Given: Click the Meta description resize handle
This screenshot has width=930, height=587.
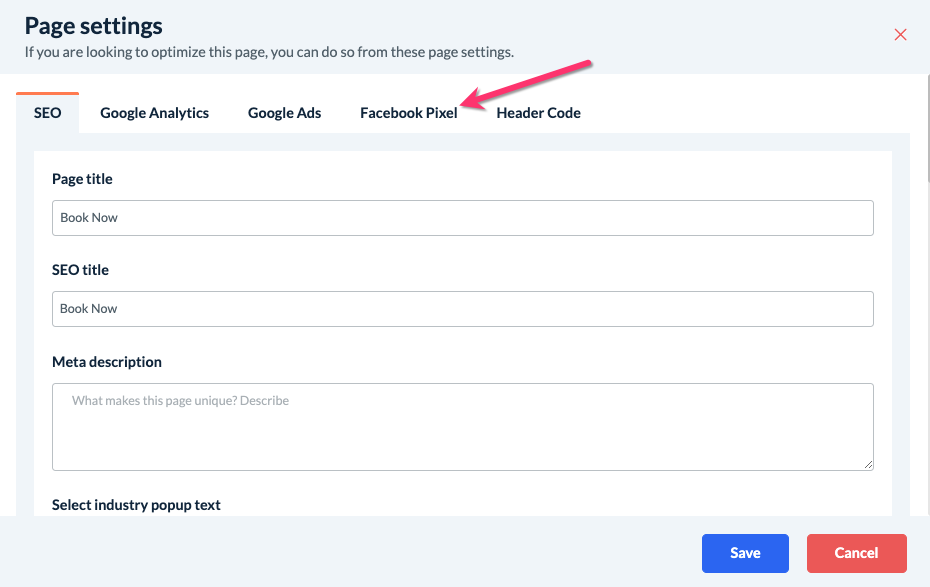Looking at the screenshot, I should pos(868,464).
